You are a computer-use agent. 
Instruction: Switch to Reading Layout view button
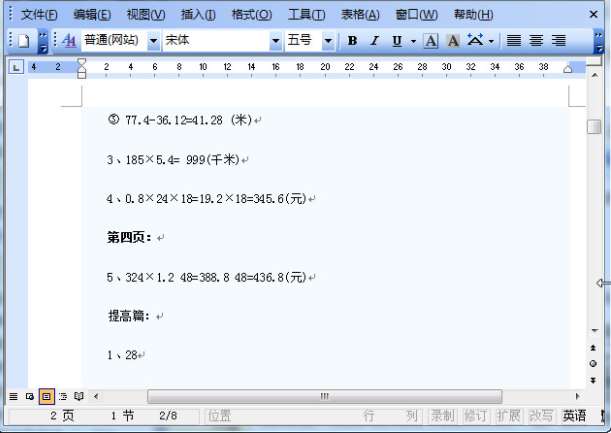[x=79, y=396]
